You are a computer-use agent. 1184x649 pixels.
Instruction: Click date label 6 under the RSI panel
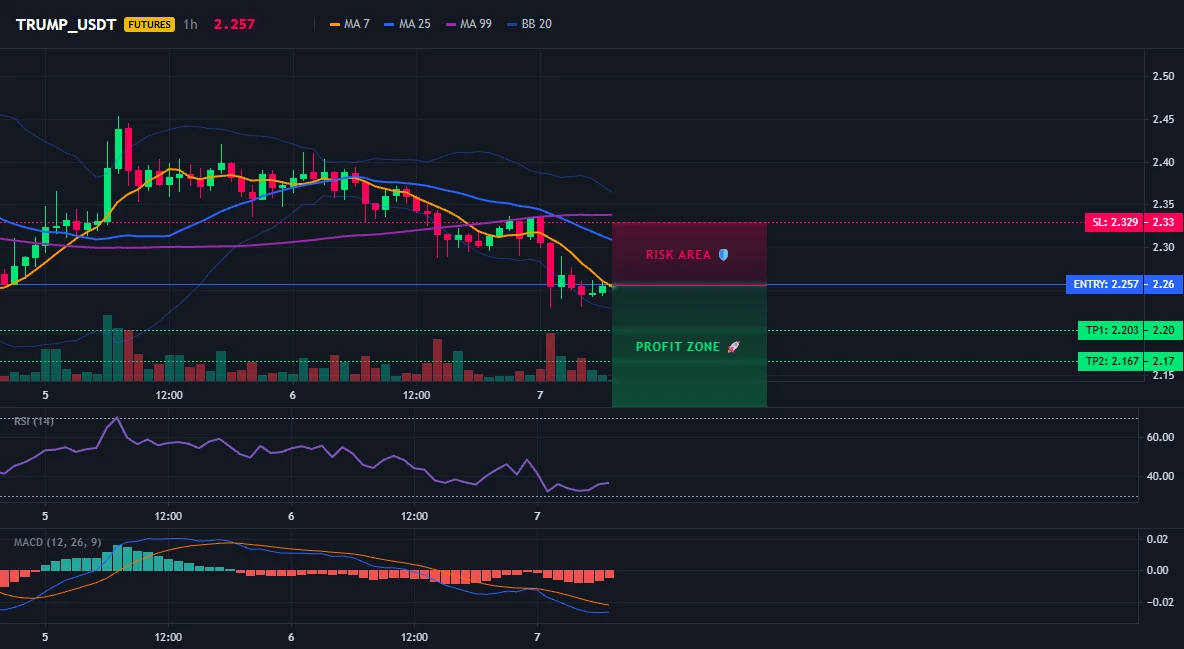pos(291,516)
